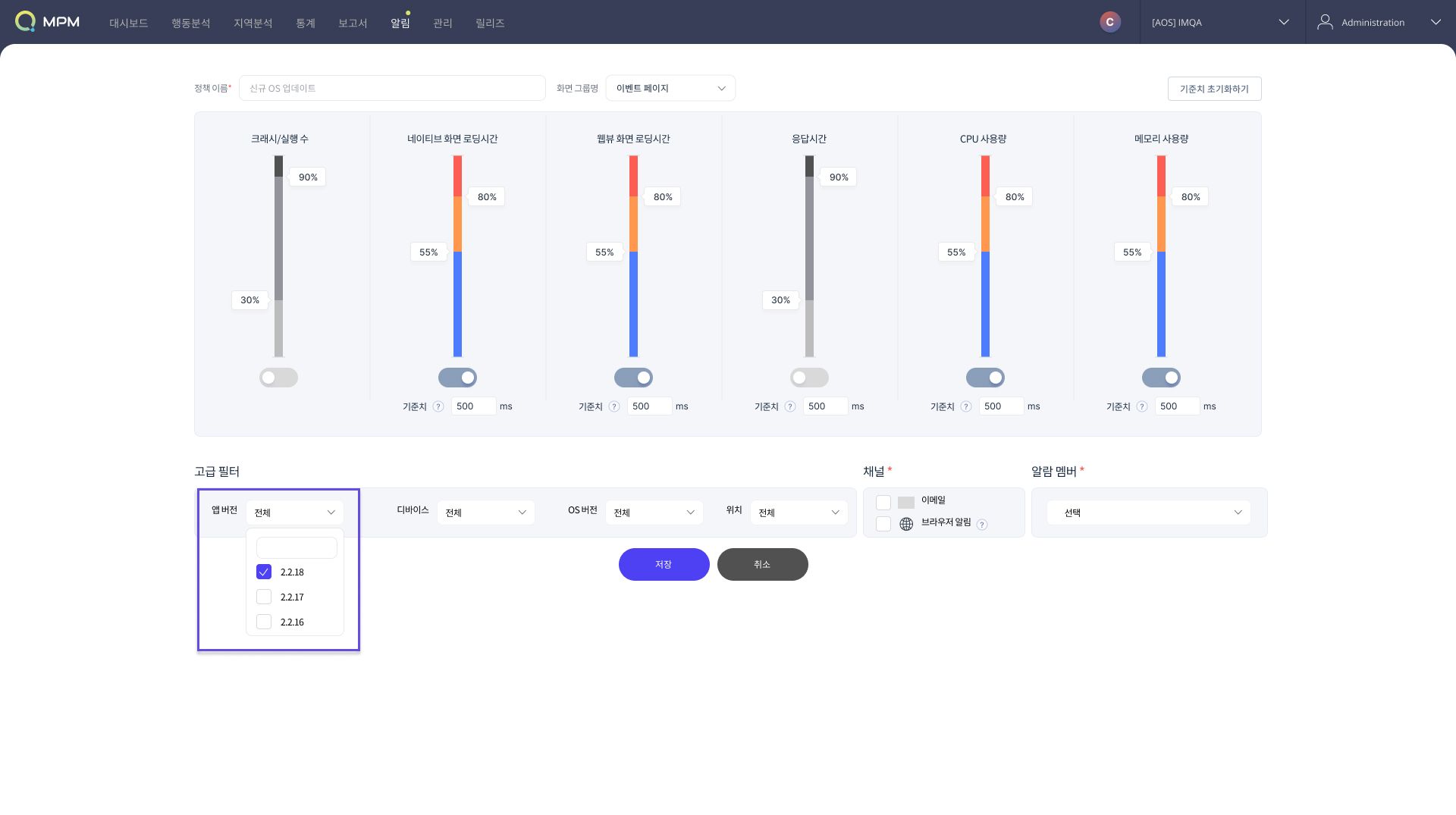Show threshold help for webview screen loading
The height and width of the screenshot is (815, 1456).
[614, 406]
